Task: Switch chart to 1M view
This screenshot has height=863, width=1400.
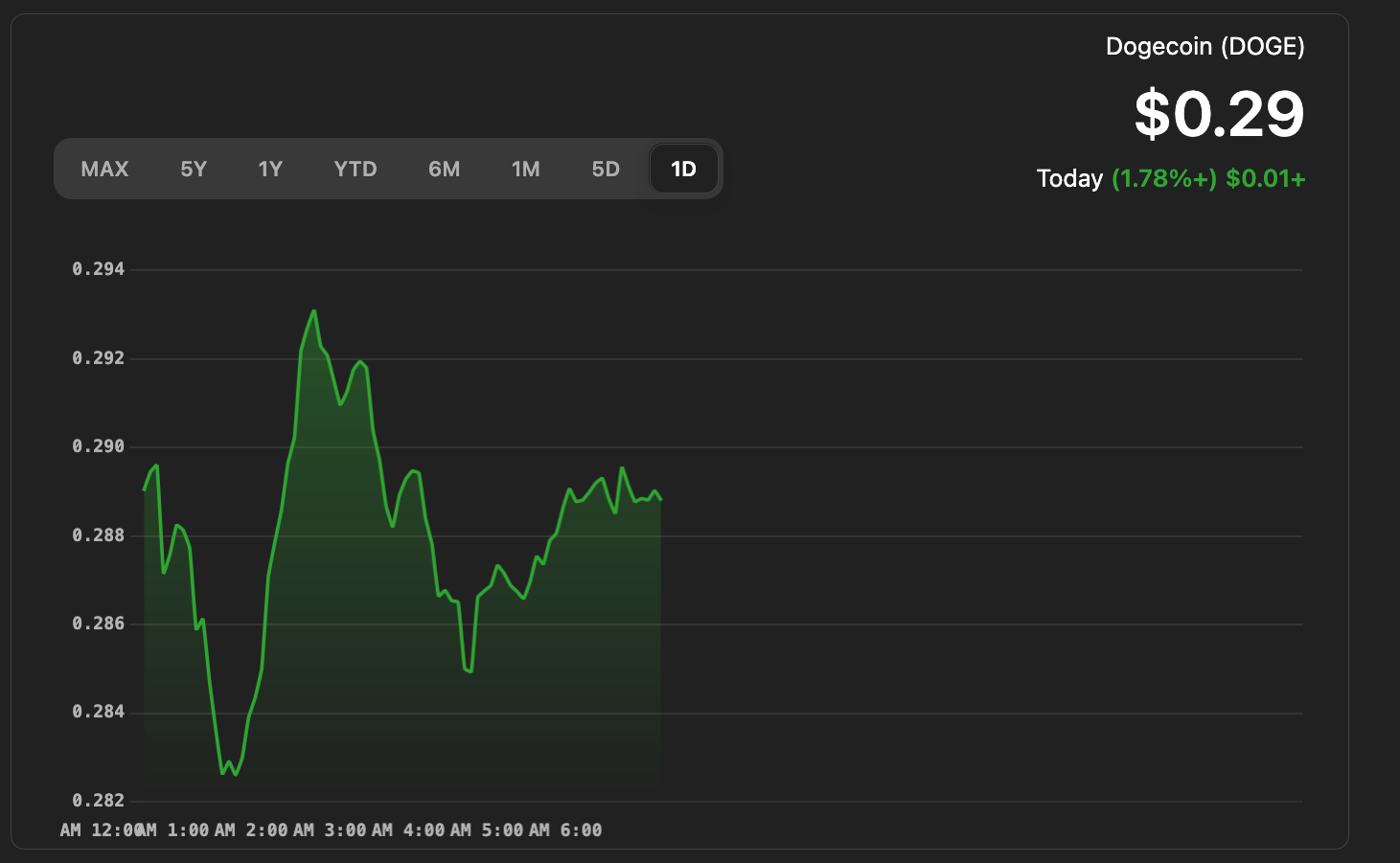Action: (525, 170)
